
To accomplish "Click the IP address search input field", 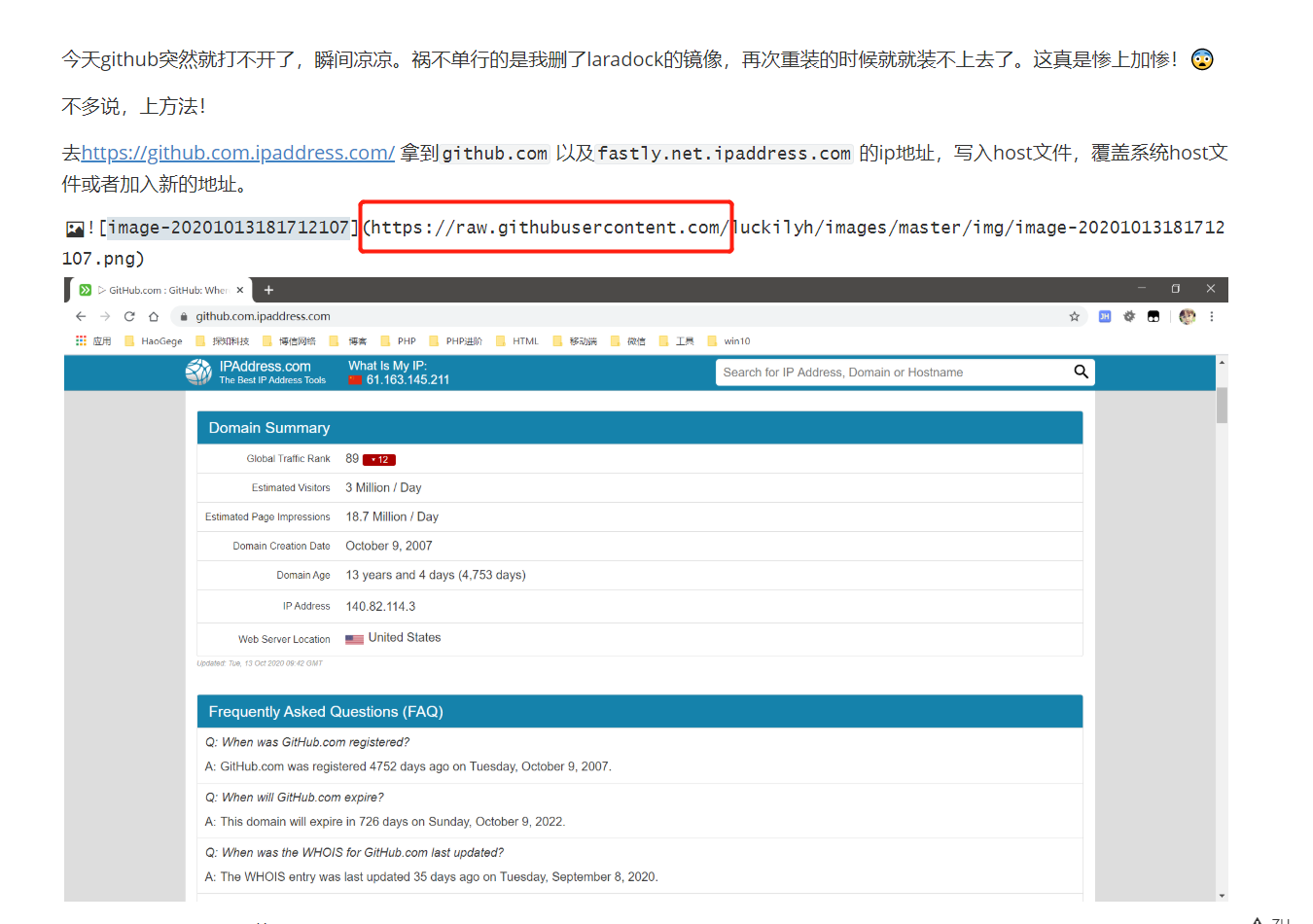I will click(x=890, y=373).
